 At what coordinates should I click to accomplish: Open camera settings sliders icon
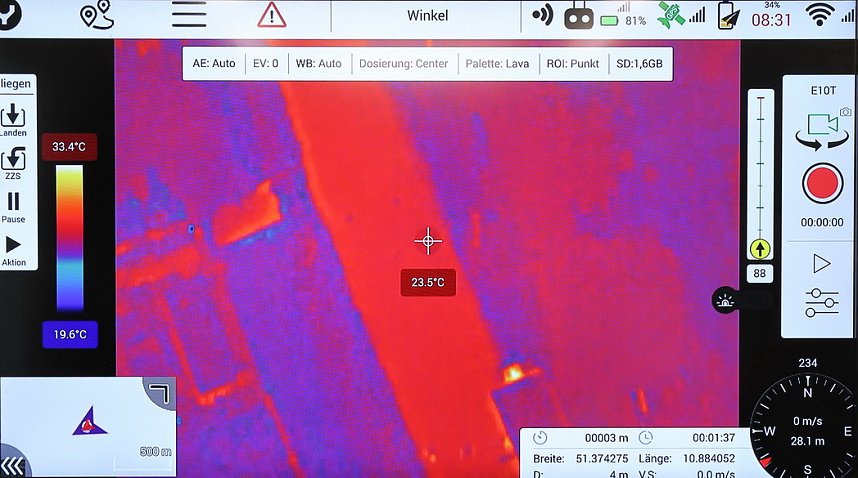pyautogui.click(x=821, y=303)
